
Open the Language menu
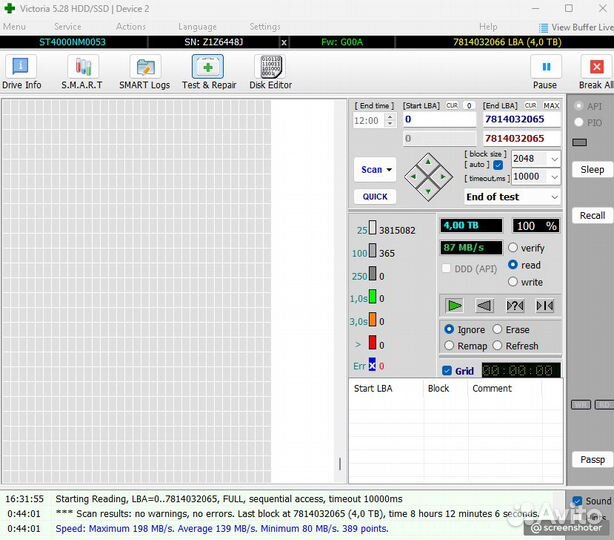pyautogui.click(x=197, y=27)
